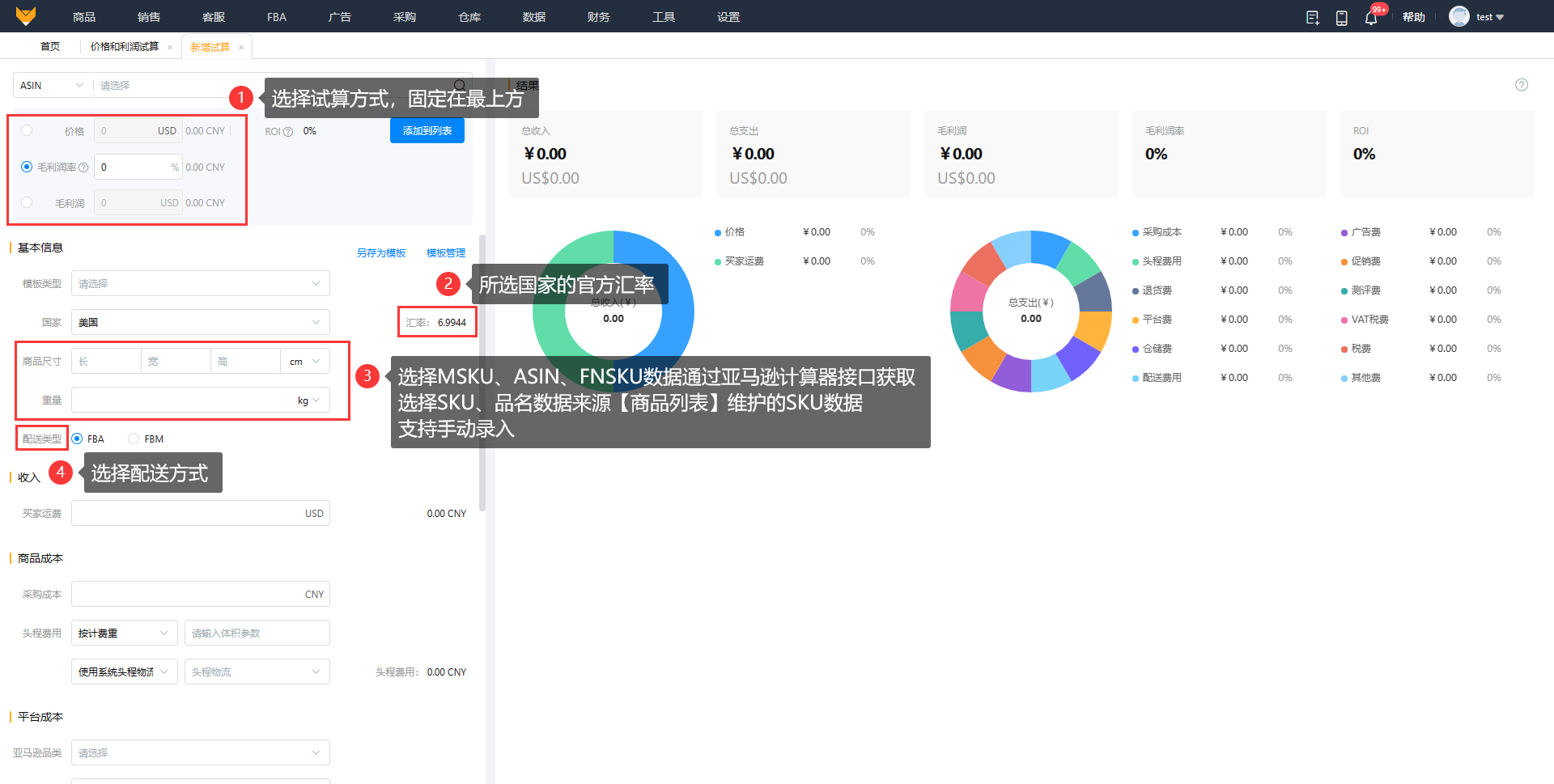
Task: Toggle 平台费 legend item
Action: (x=1153, y=320)
